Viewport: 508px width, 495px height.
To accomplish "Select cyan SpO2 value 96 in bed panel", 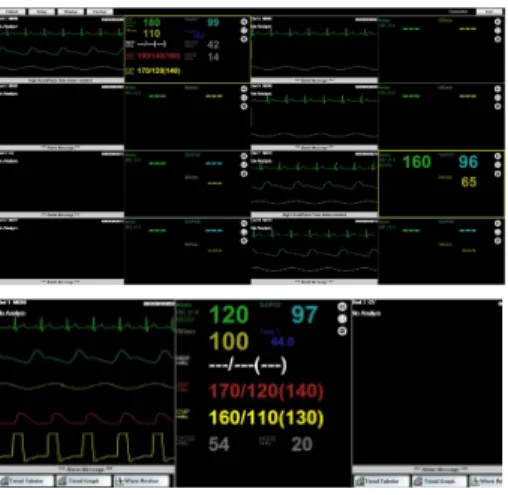I will pos(468,162).
